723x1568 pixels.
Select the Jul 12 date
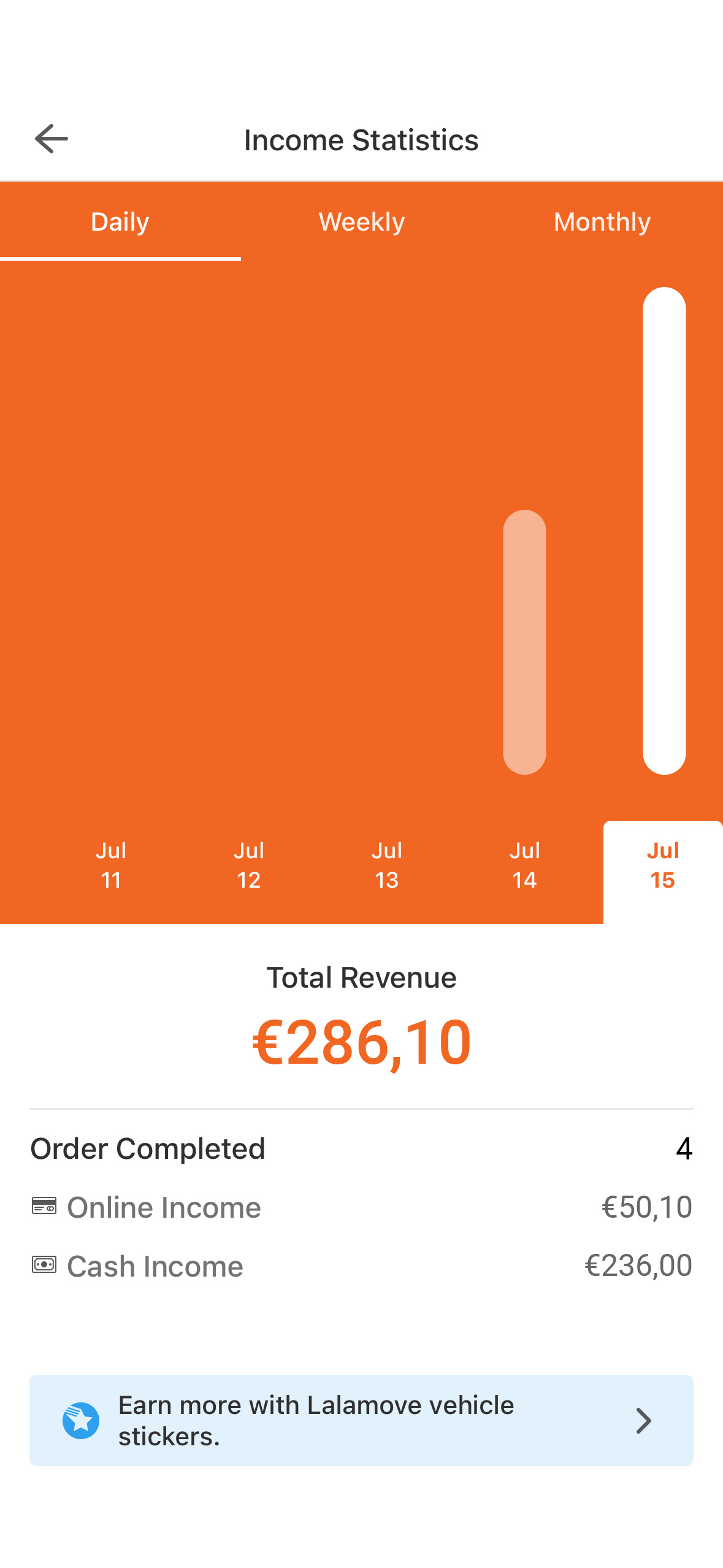pyautogui.click(x=249, y=866)
